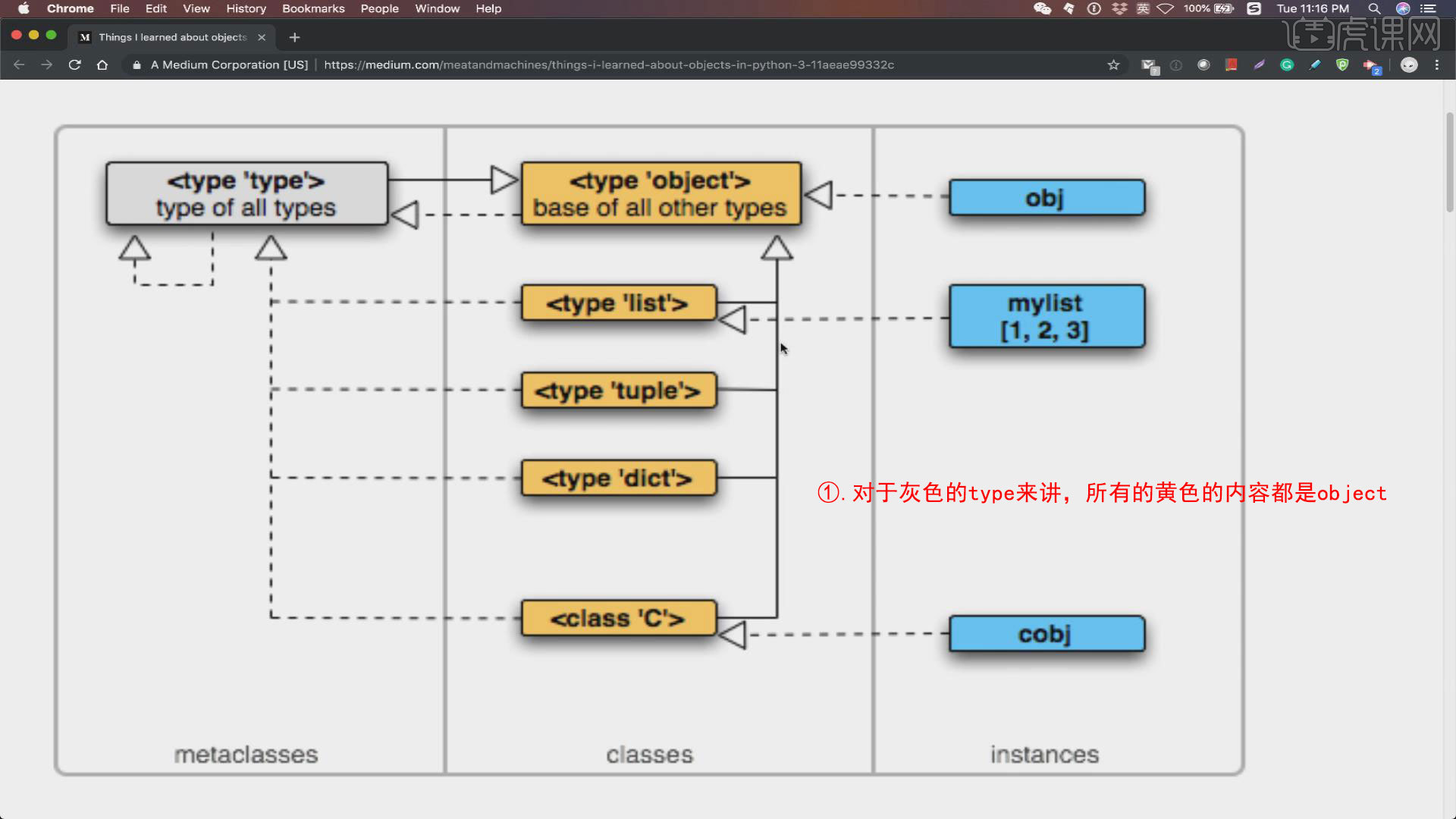Click the <type 'type'> box in diagram
Screen dimensions: 1456x819
pyautogui.click(x=247, y=193)
